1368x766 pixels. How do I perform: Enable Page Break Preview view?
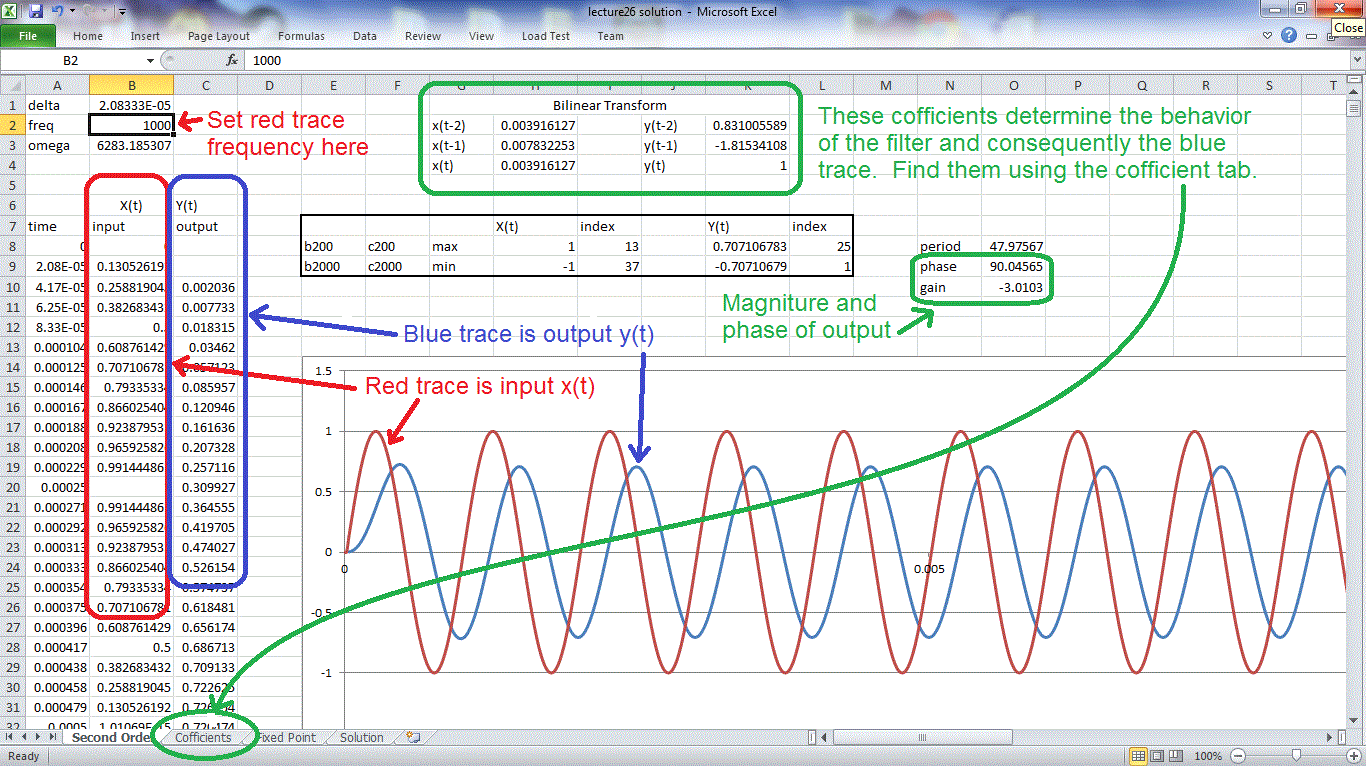pos(1177,756)
